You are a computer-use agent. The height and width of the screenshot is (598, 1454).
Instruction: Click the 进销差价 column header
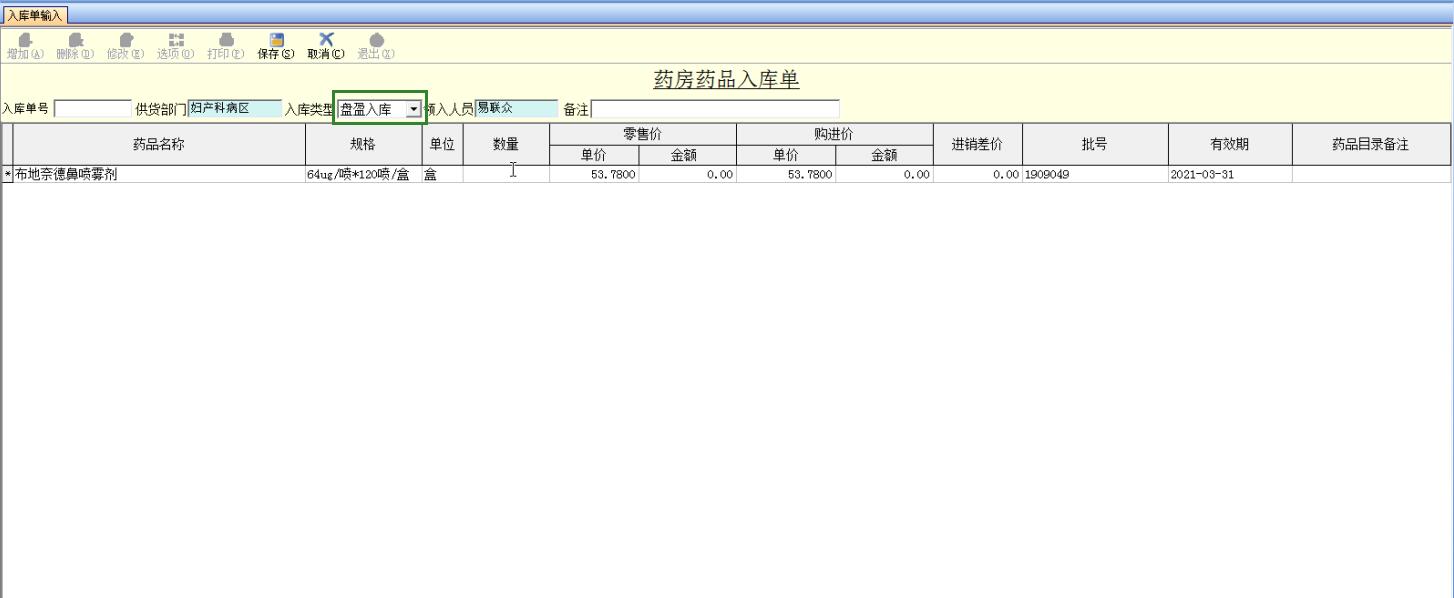click(977, 144)
